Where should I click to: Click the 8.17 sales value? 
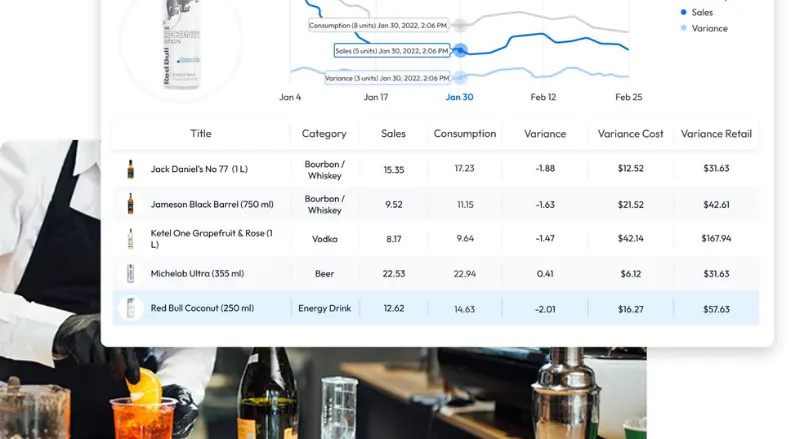pos(394,239)
